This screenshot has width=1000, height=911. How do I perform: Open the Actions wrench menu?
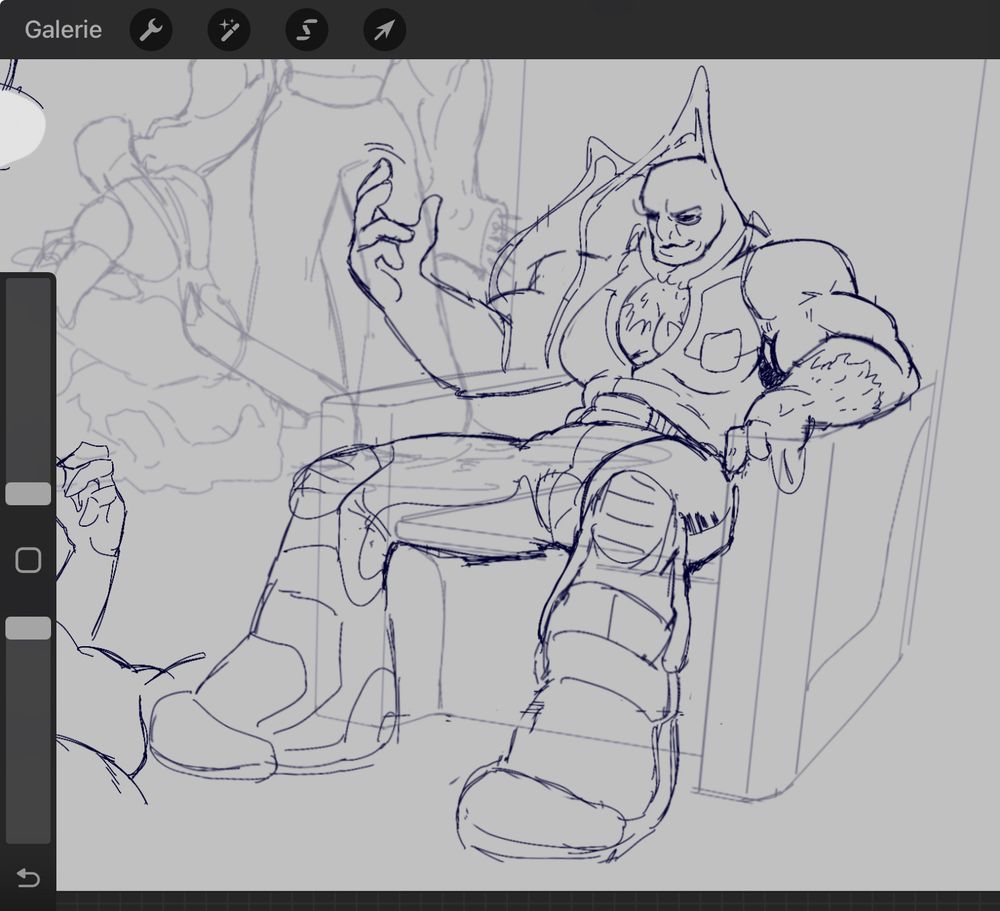coord(151,30)
